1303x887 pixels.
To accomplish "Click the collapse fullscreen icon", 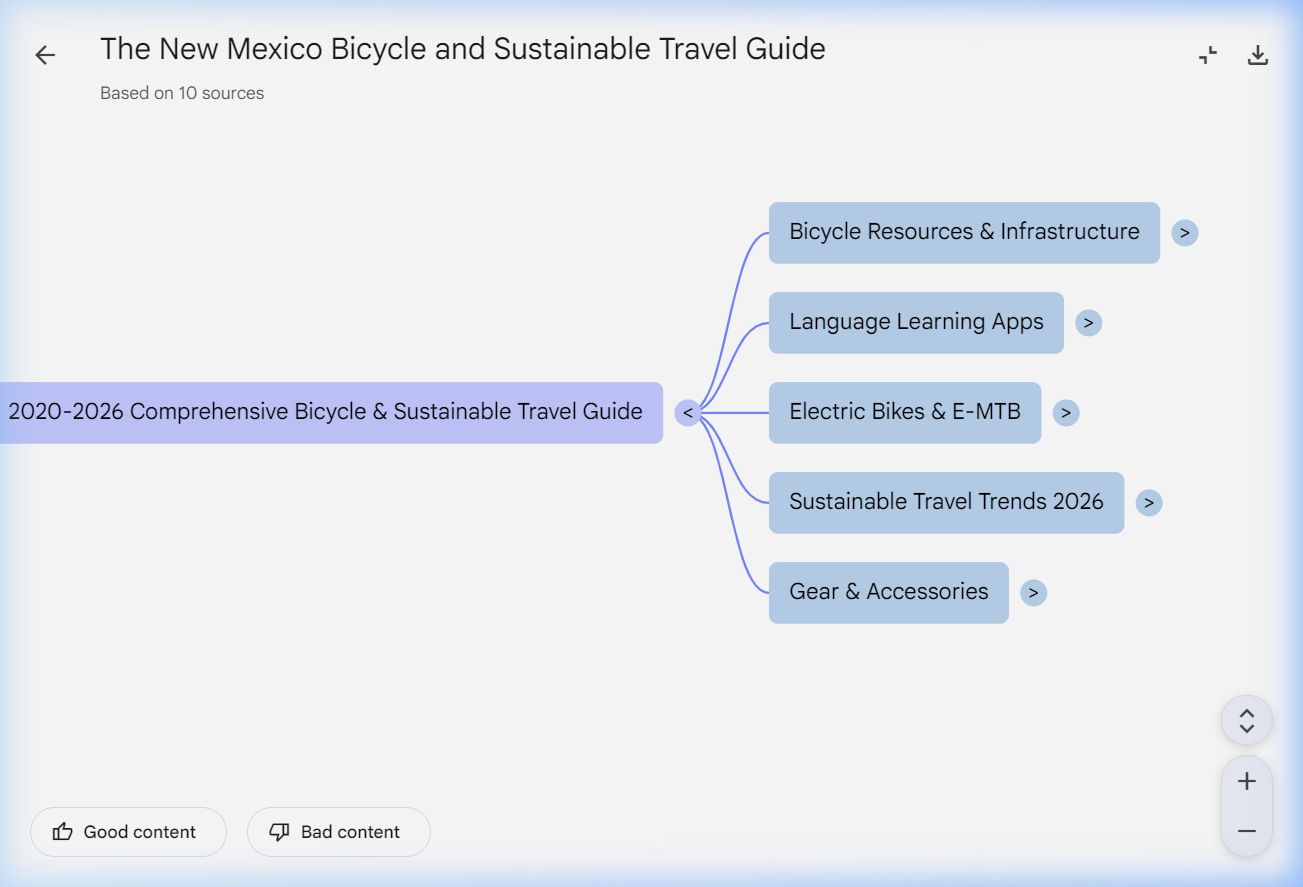I will tap(1208, 55).
